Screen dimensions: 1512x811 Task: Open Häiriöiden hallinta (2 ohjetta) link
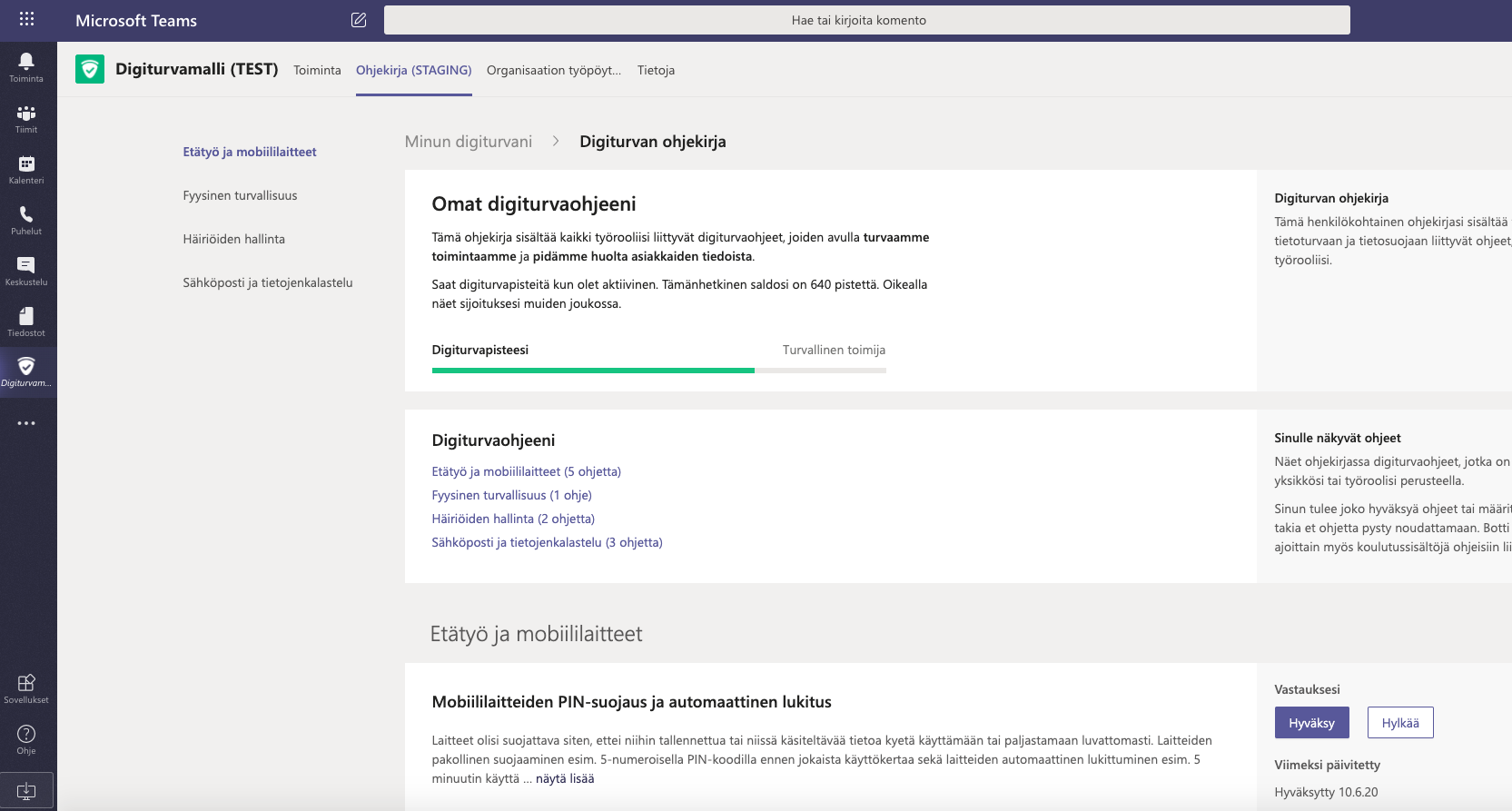(513, 519)
